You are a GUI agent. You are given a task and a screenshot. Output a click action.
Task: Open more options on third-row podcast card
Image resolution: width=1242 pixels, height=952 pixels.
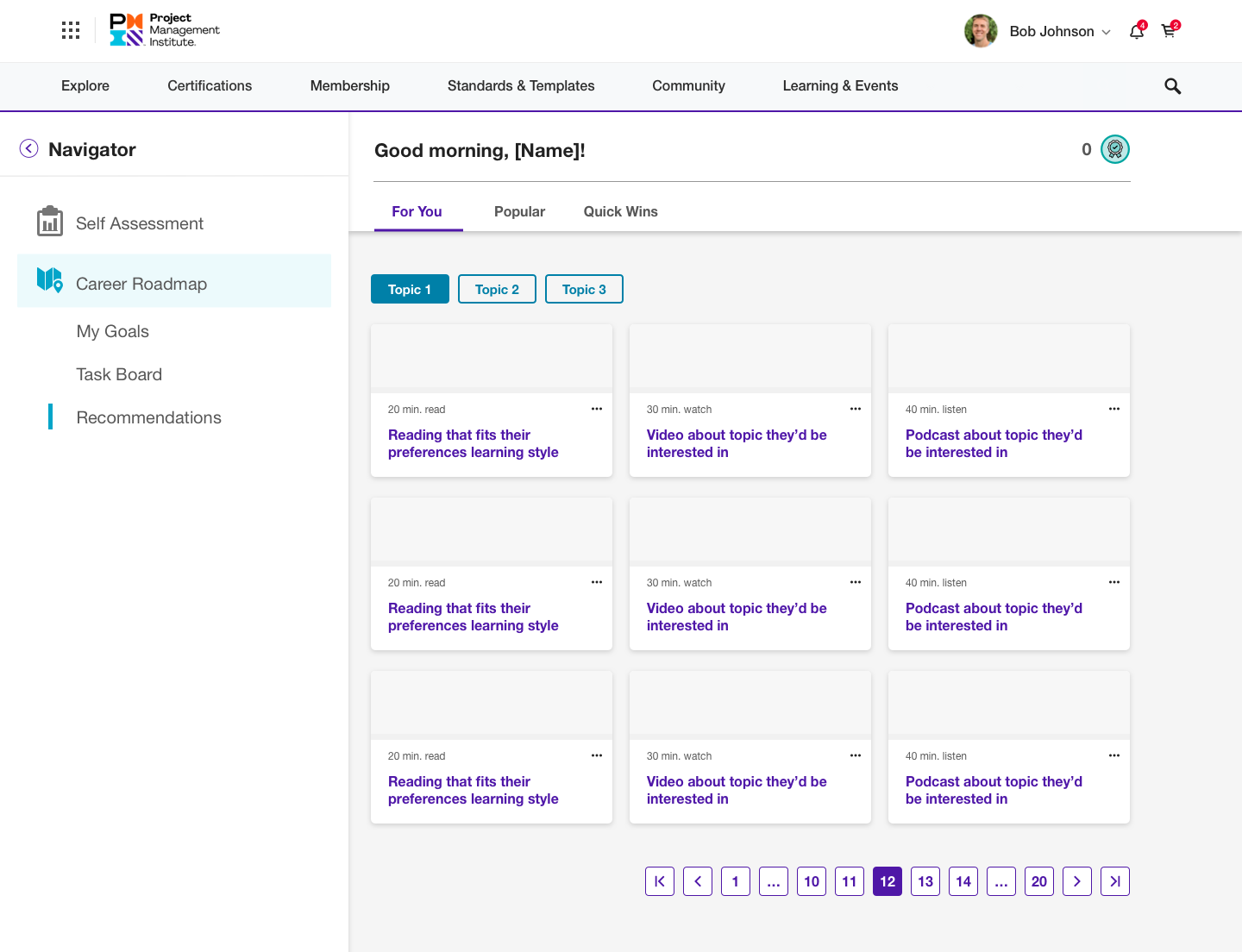[x=1114, y=755]
